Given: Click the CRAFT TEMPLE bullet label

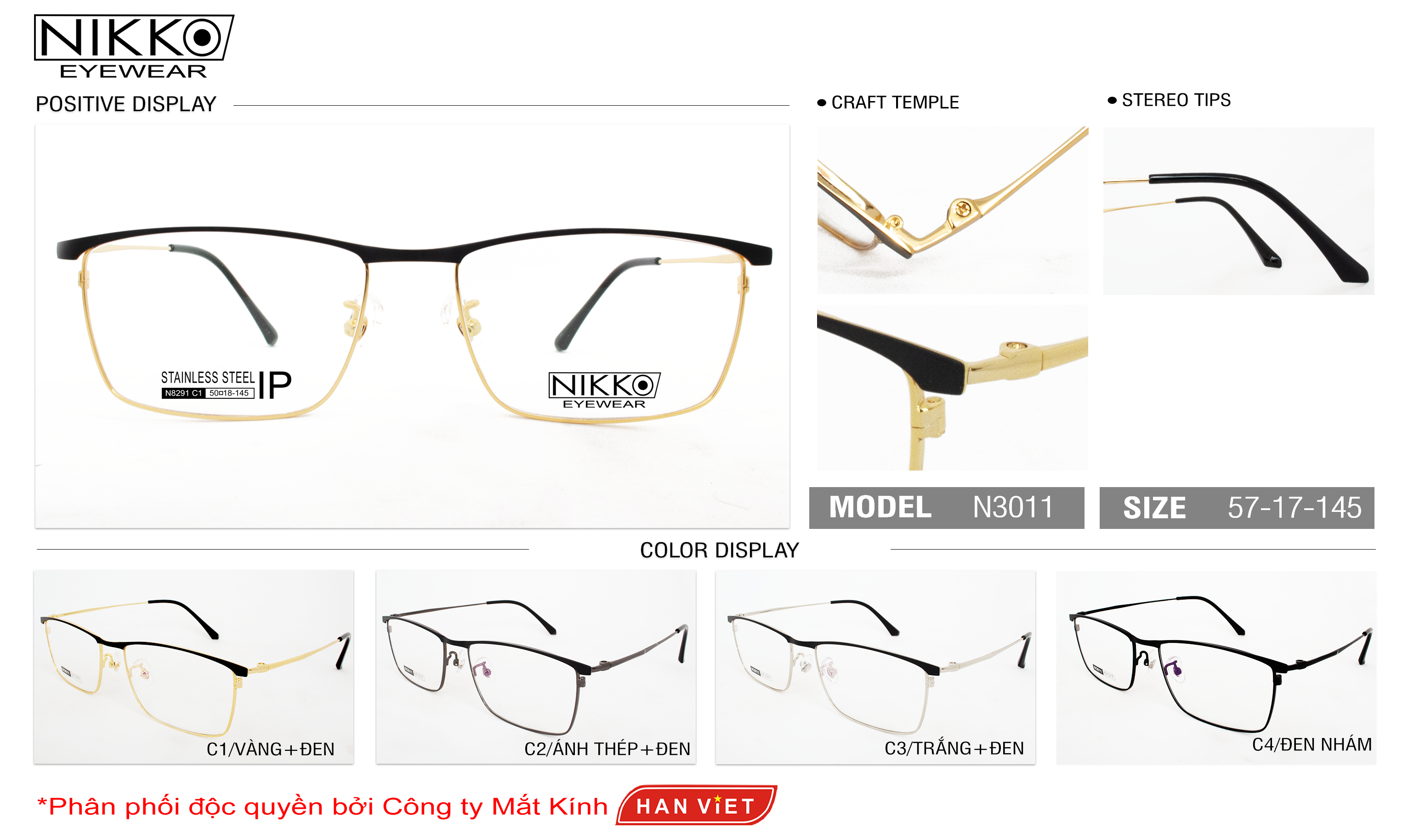Looking at the screenshot, I should point(888,102).
